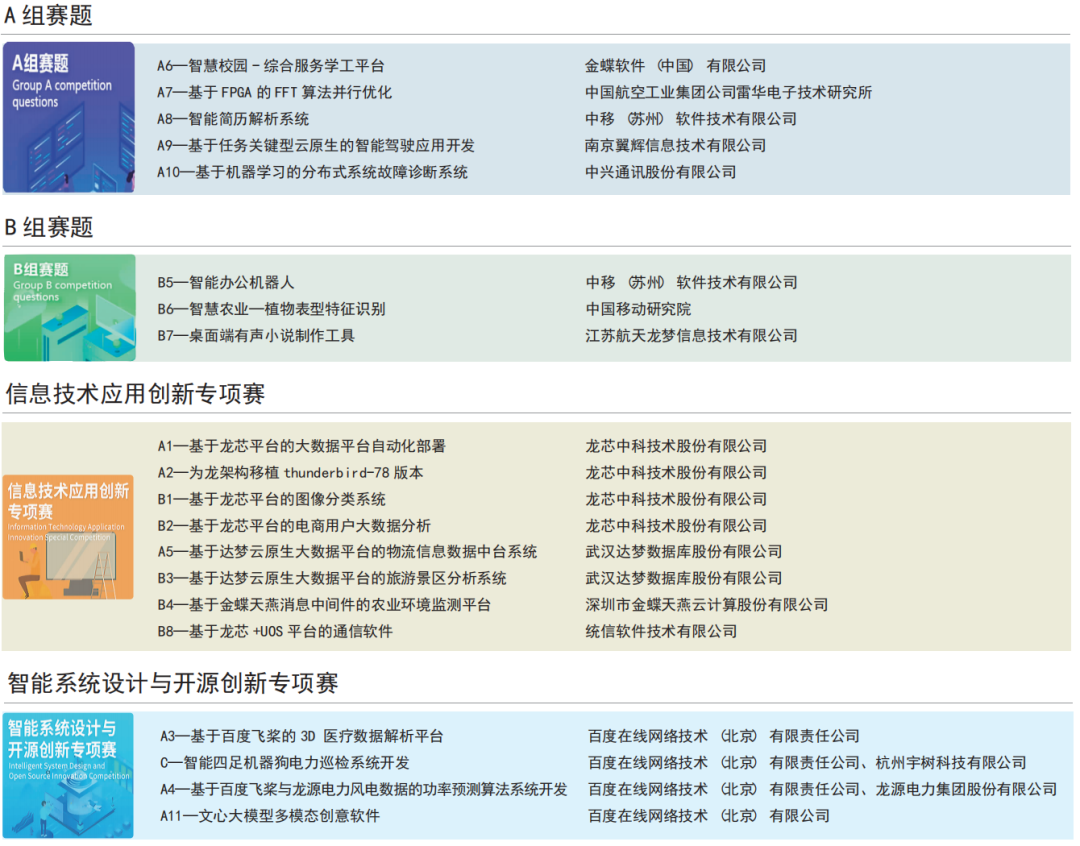Image resolution: width=1080 pixels, height=846 pixels.
Task: Open topic B5—智能办公机器人
Action: [x=226, y=282]
